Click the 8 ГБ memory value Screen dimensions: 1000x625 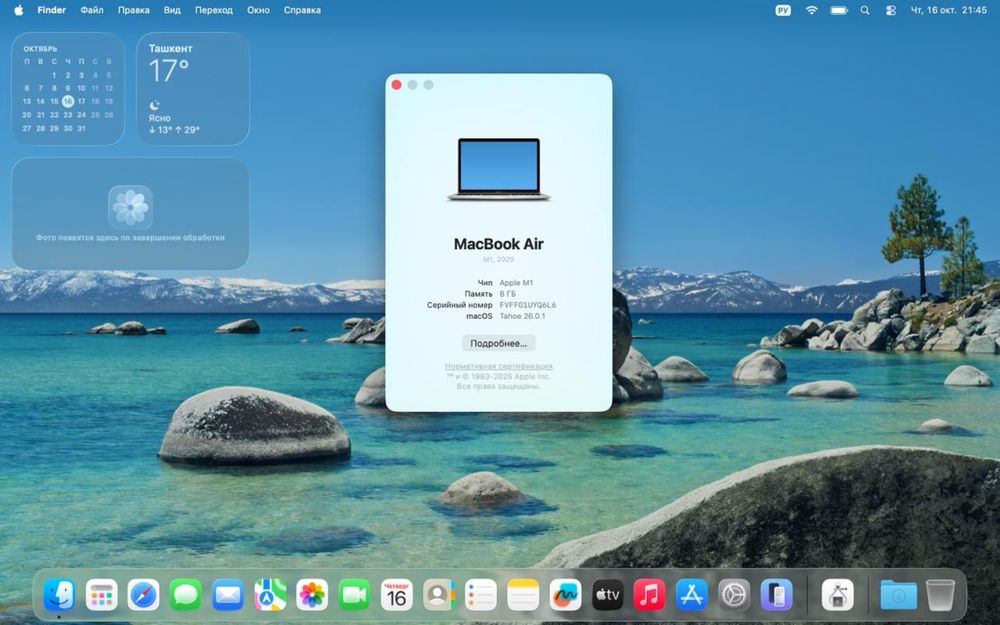[508, 293]
